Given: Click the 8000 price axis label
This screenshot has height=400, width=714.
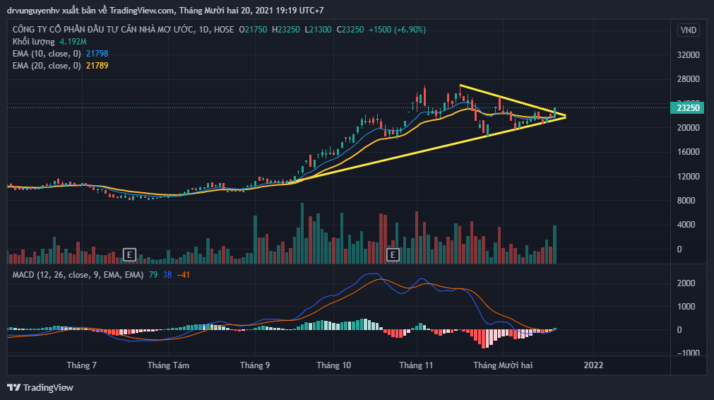Looking at the screenshot, I should [686, 200].
